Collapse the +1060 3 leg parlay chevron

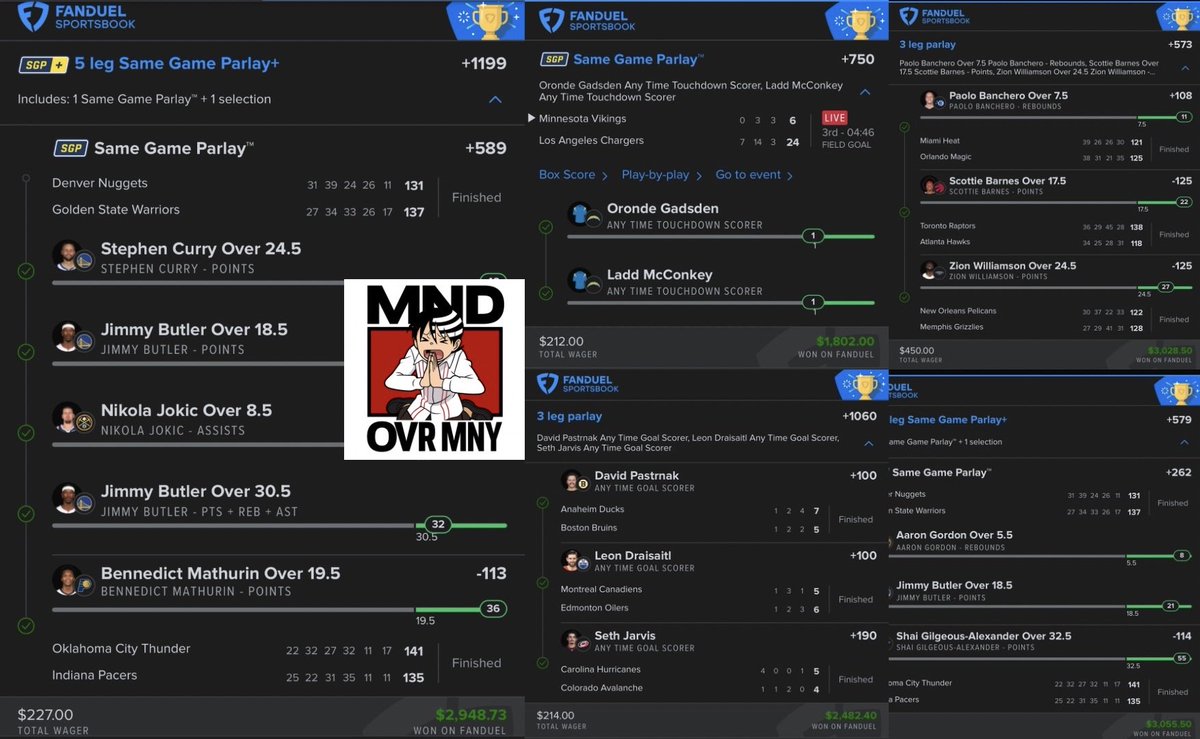(x=868, y=443)
